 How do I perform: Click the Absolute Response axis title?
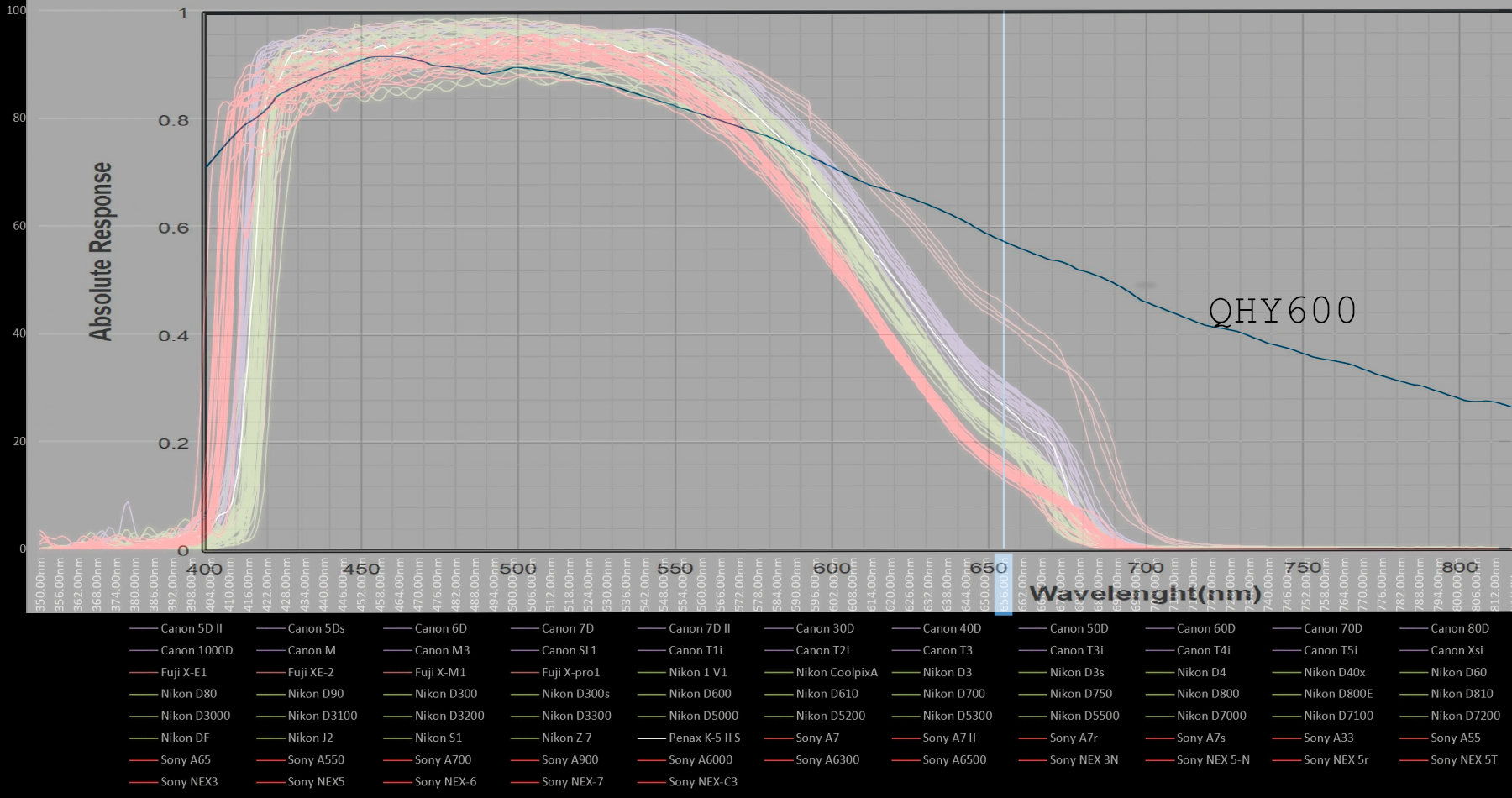click(x=102, y=251)
